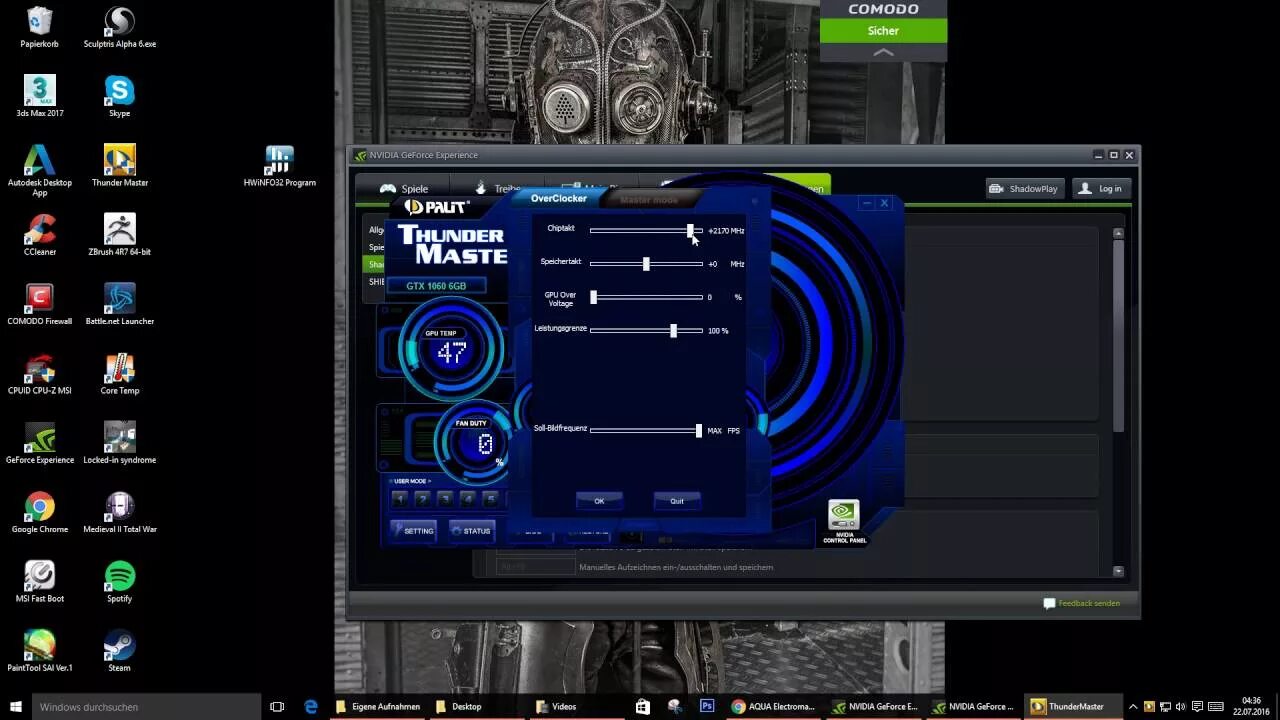Launch Steam from the desktop

pyautogui.click(x=120, y=651)
